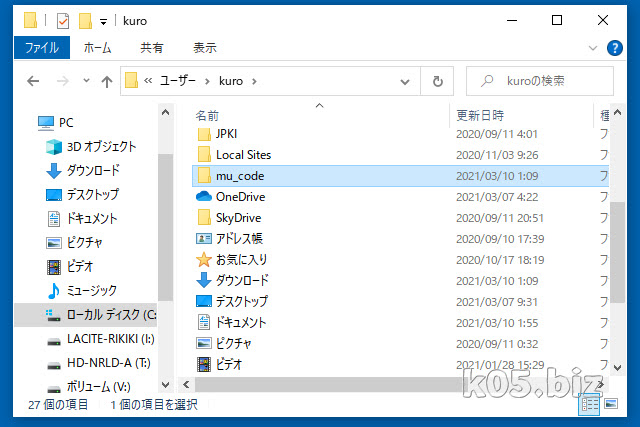The image size is (640, 427).
Task: Select ローカル ディスク (C: in navigation pane
Action: [x=86, y=315]
